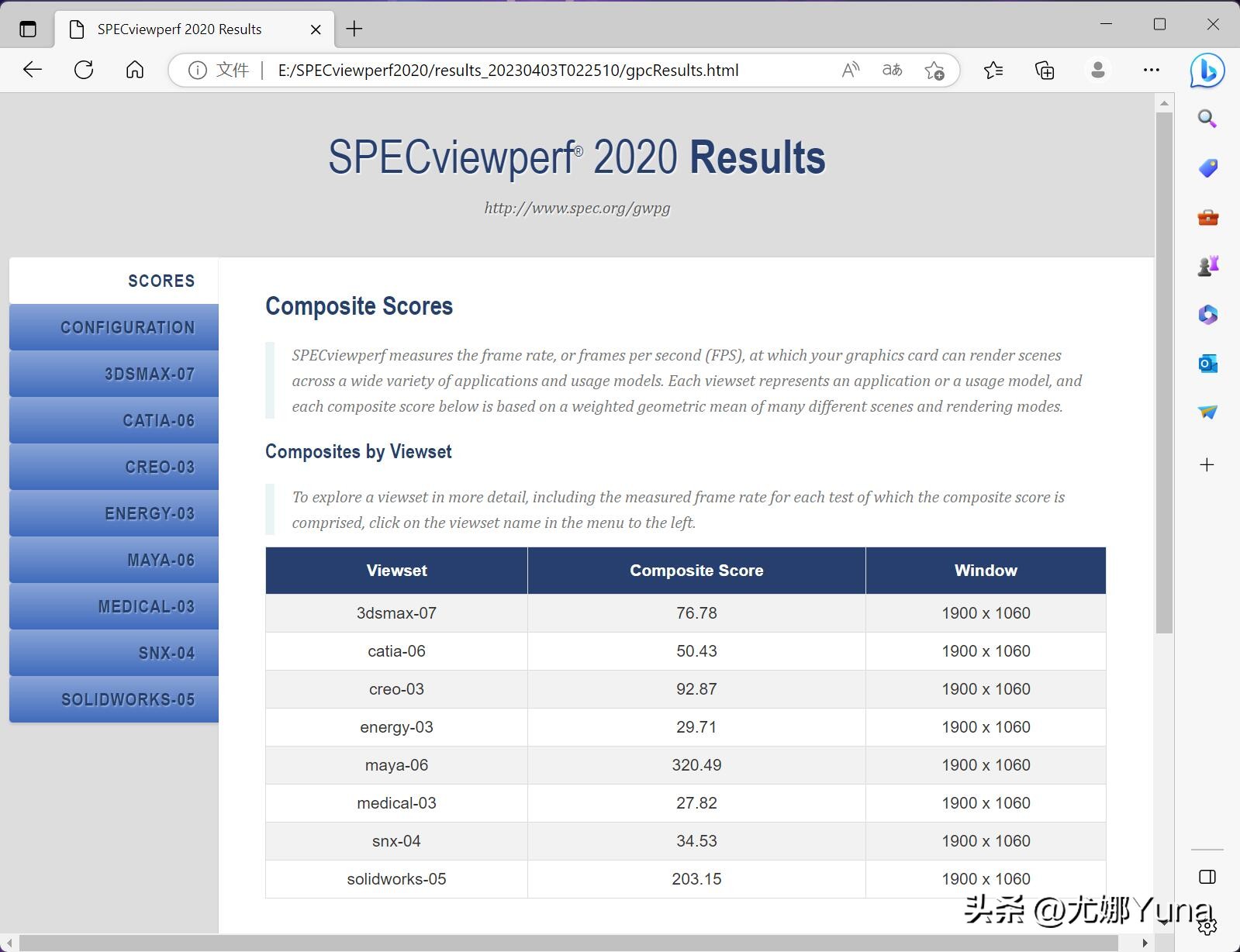Open the CONFIGURATION section
Screen dimensions: 1240x952
pos(114,327)
